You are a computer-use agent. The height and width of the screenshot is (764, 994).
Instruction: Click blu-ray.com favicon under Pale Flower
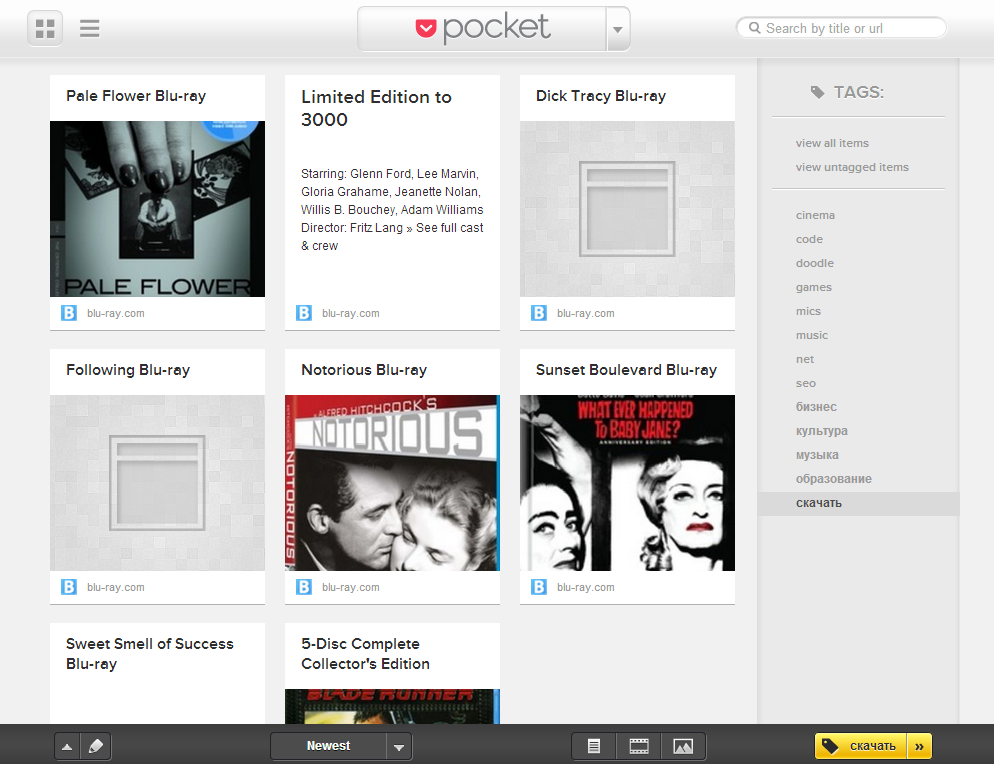[x=68, y=313]
